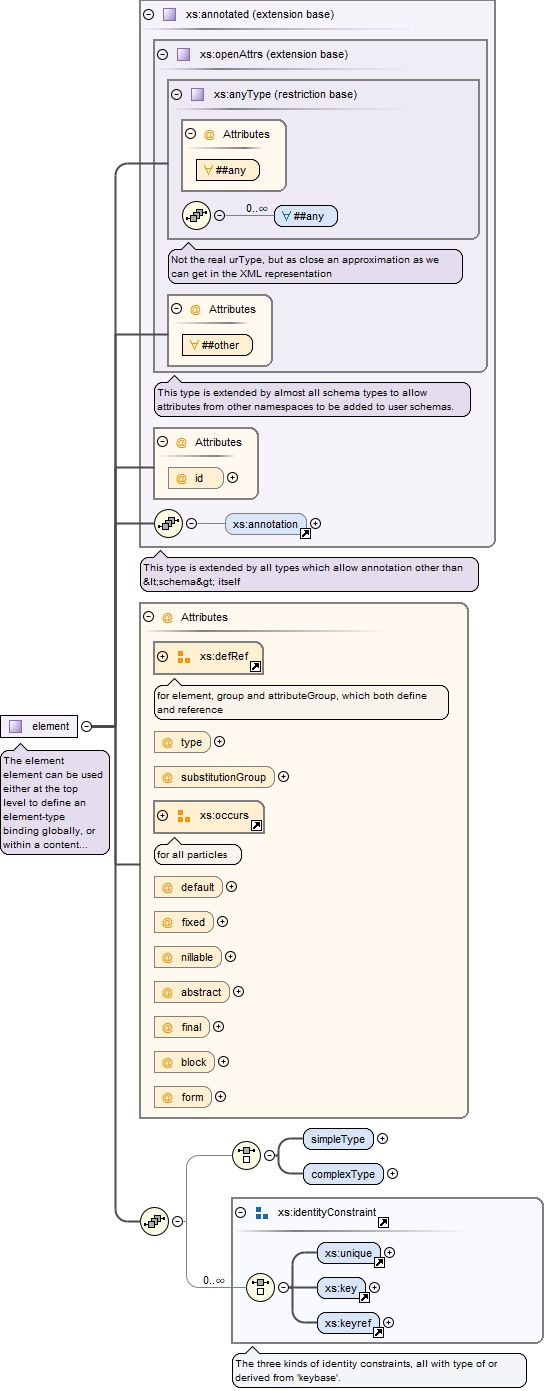Collapse the xs:annotated extension base box

coord(148,15)
